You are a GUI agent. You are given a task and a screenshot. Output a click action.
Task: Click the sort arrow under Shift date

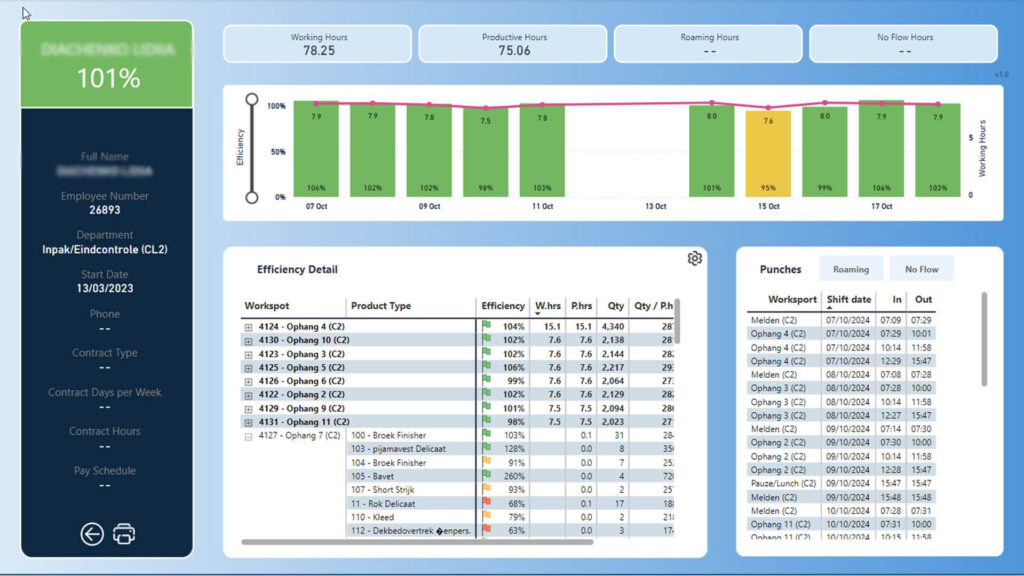tap(830, 309)
